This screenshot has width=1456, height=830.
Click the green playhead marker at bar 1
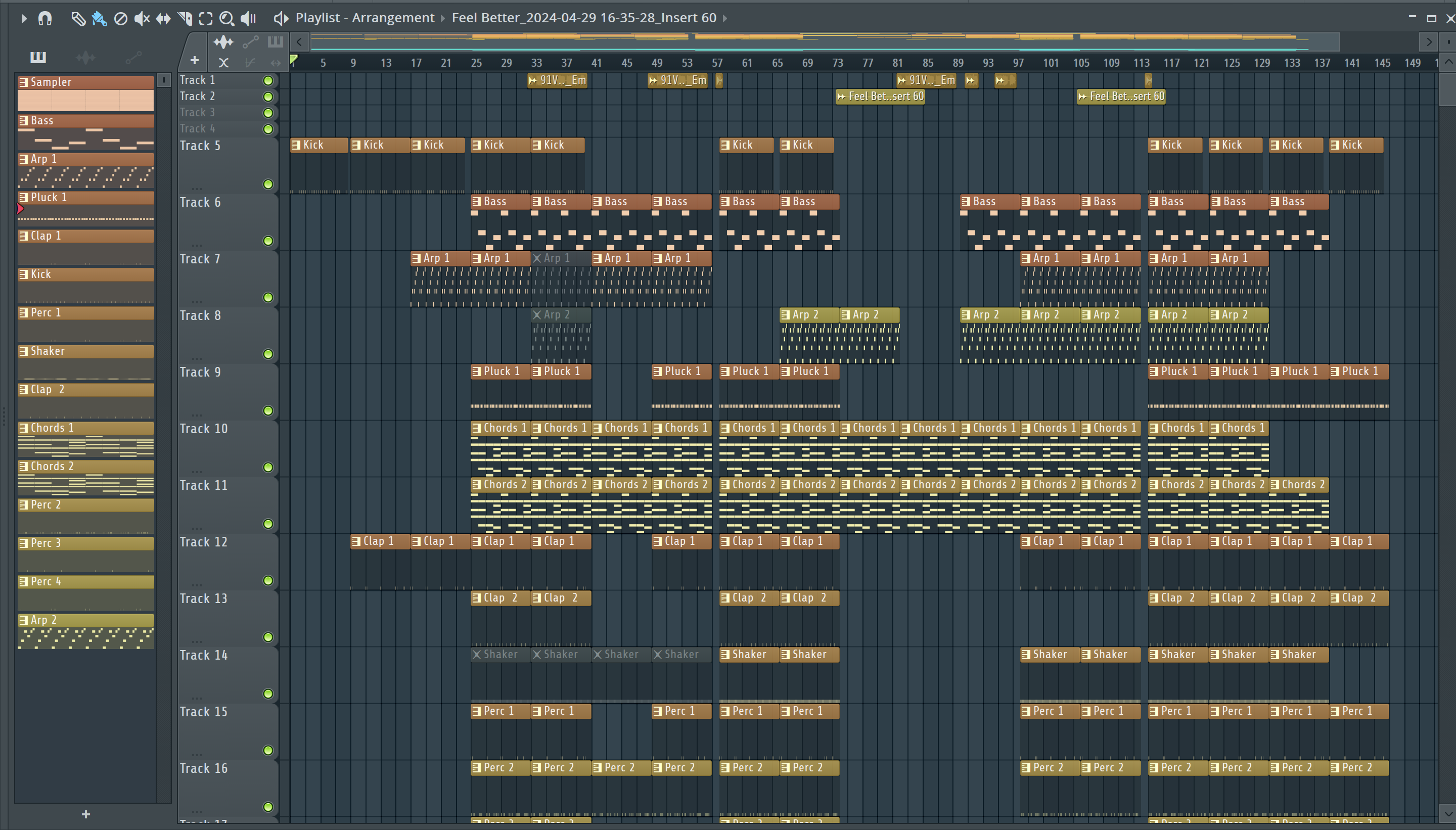click(294, 59)
